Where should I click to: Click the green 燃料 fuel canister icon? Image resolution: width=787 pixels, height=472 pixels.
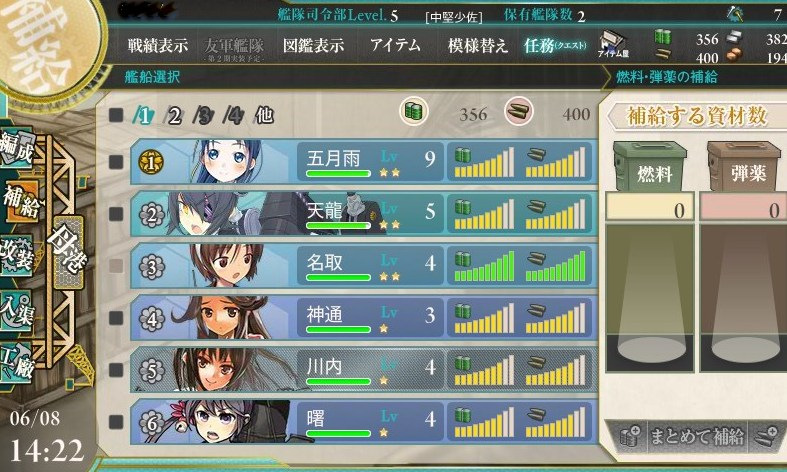click(650, 166)
